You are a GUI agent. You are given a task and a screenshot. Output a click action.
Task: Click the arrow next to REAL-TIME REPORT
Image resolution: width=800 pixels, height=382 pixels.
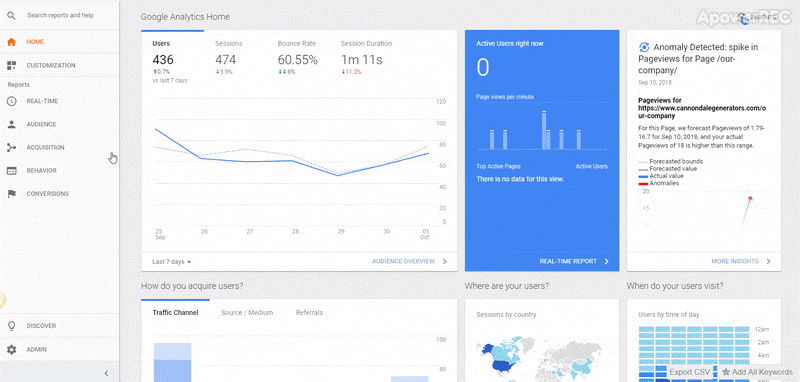point(606,261)
